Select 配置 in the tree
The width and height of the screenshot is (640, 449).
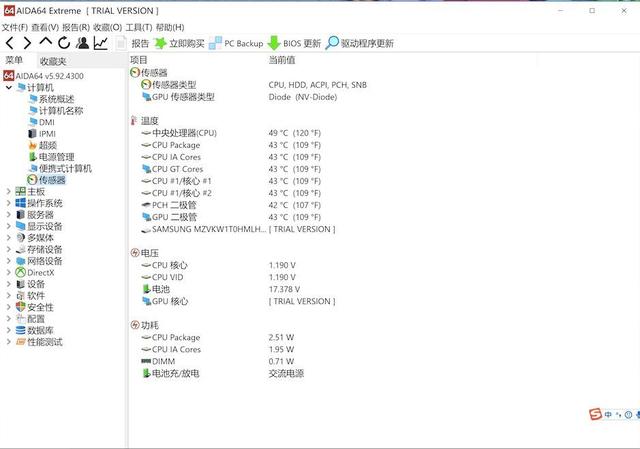coord(31,318)
